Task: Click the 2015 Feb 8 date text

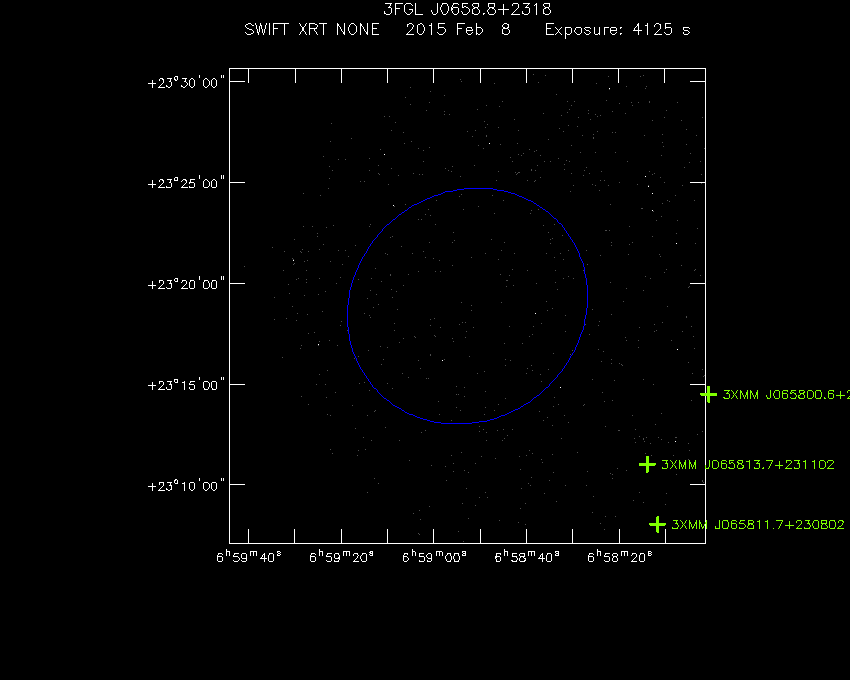Action: tap(458, 29)
